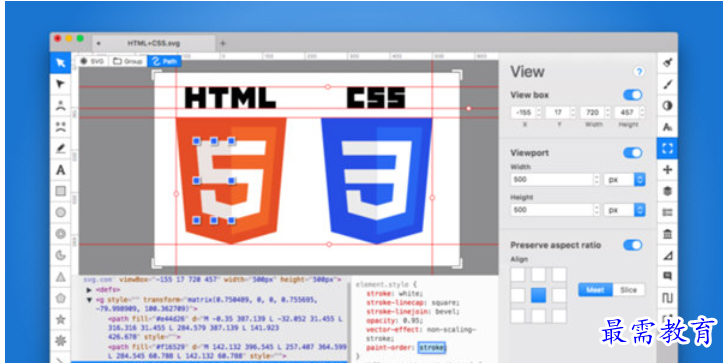Open the View panel icon

667,148
